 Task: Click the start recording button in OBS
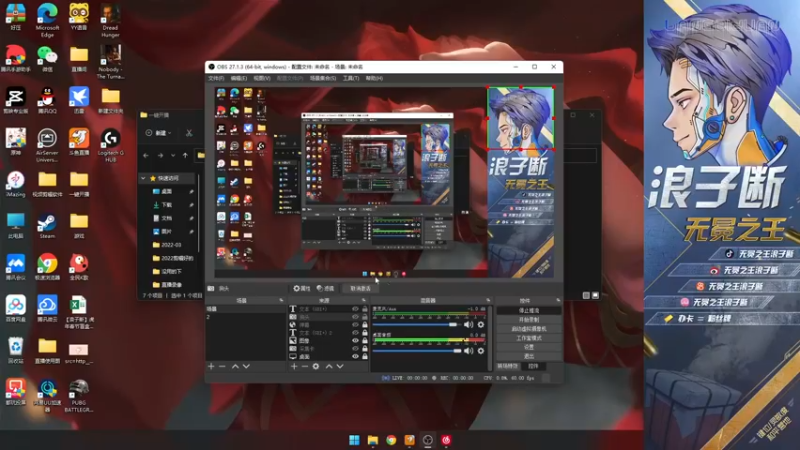[x=529, y=319]
